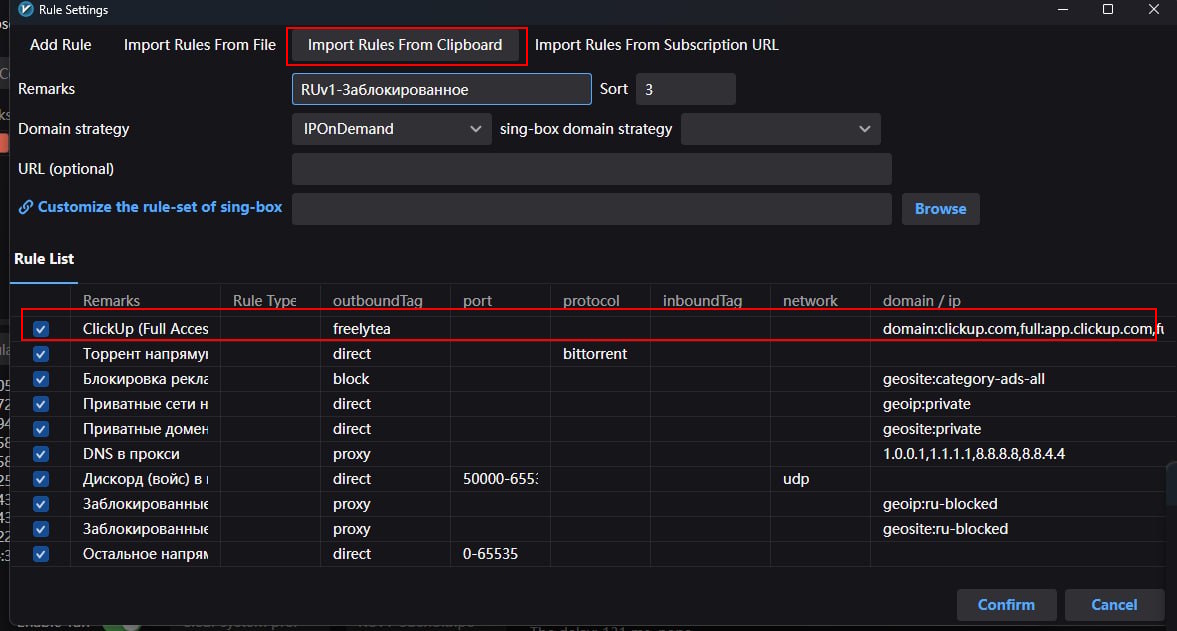
Task: Disable the bittorrent direct rule checkbox
Action: (x=41, y=354)
